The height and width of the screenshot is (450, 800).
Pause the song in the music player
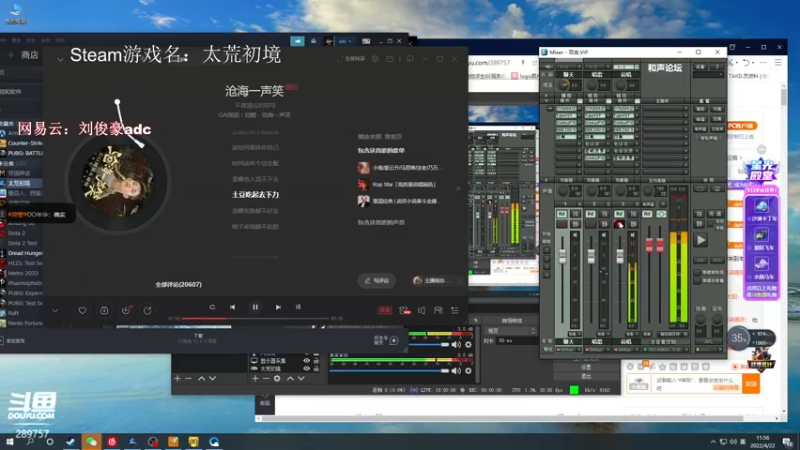255,307
